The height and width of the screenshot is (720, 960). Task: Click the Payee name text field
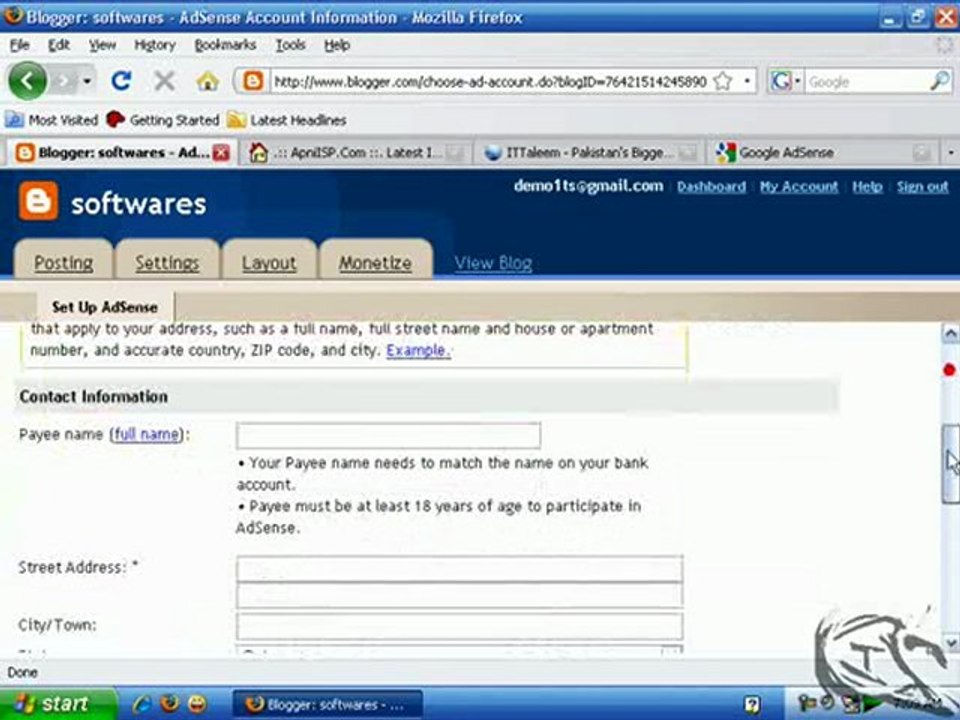pos(388,435)
